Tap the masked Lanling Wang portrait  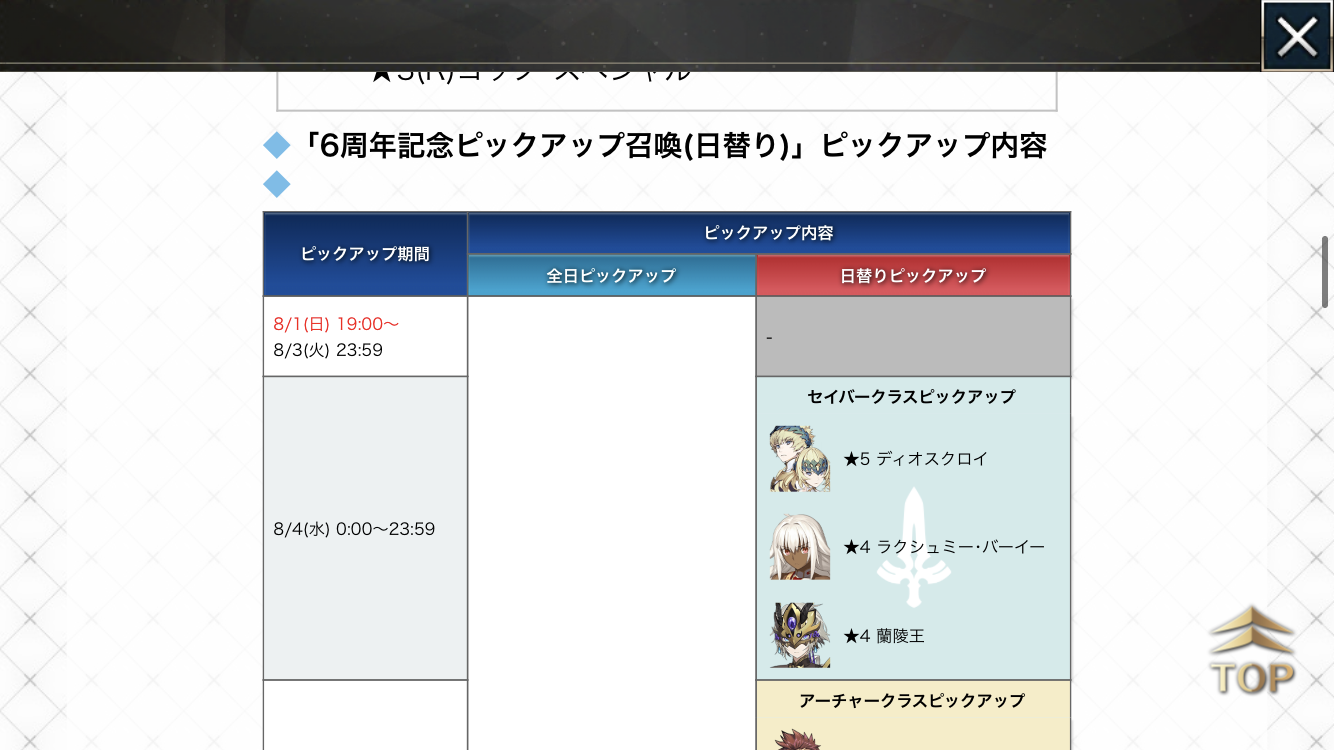800,635
